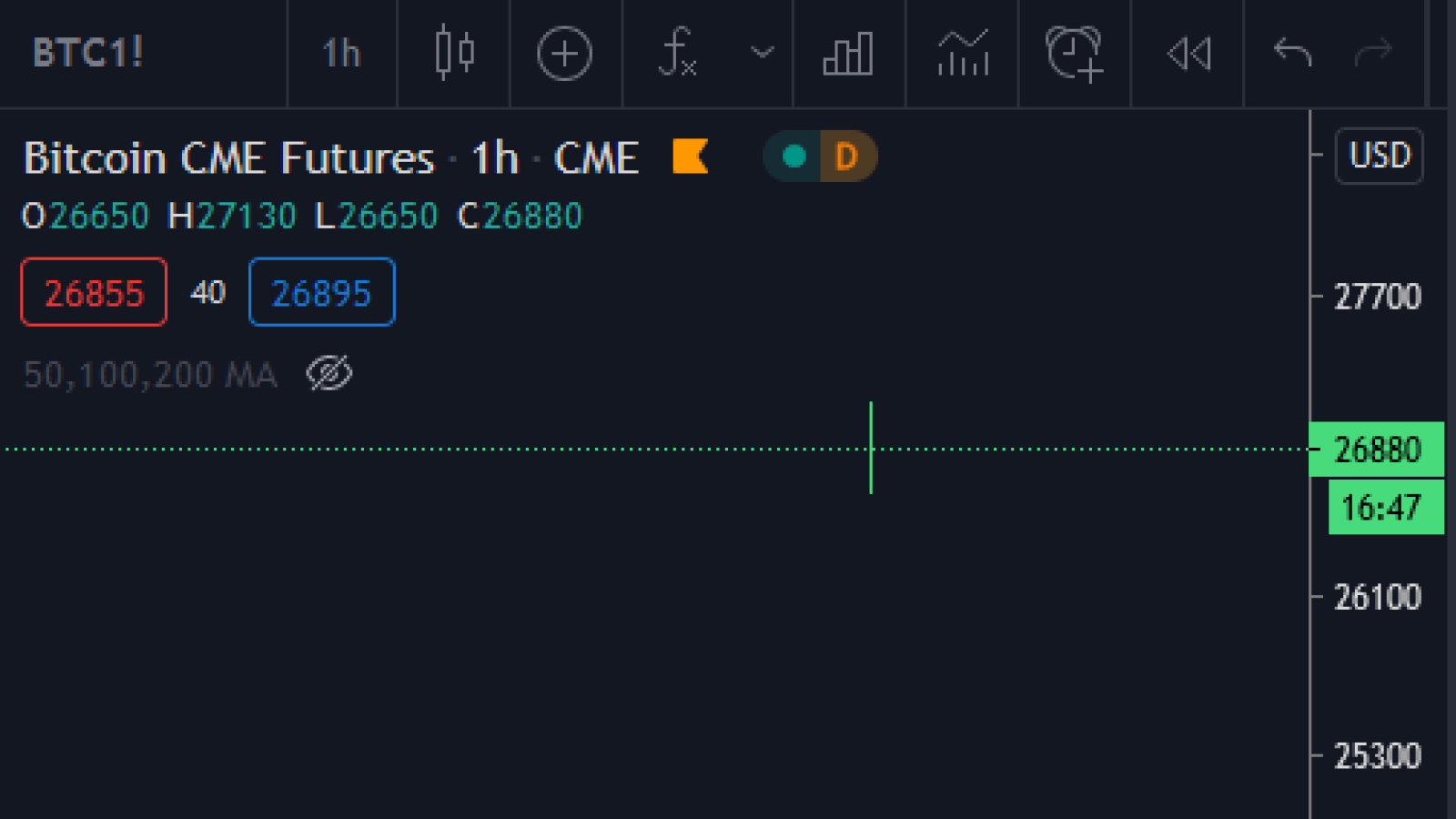Create an alert with the alarm clock icon

point(1075,54)
